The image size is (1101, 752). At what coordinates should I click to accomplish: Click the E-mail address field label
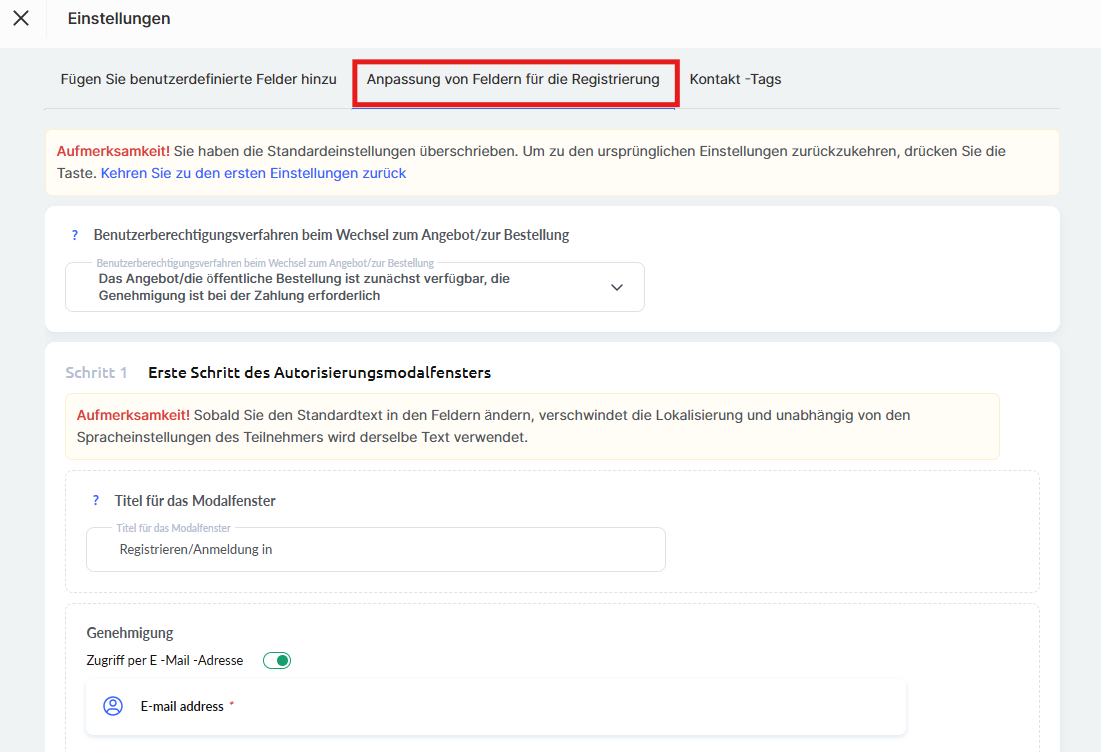pos(182,707)
